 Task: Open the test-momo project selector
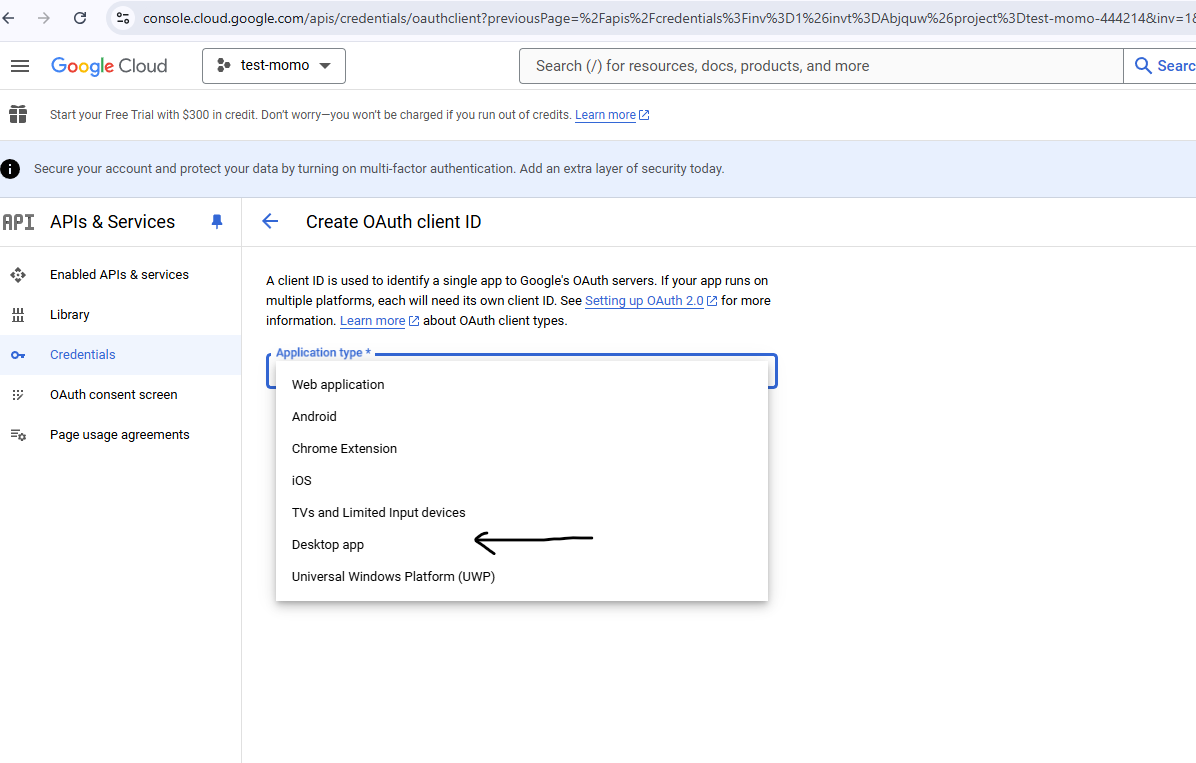[x=273, y=66]
